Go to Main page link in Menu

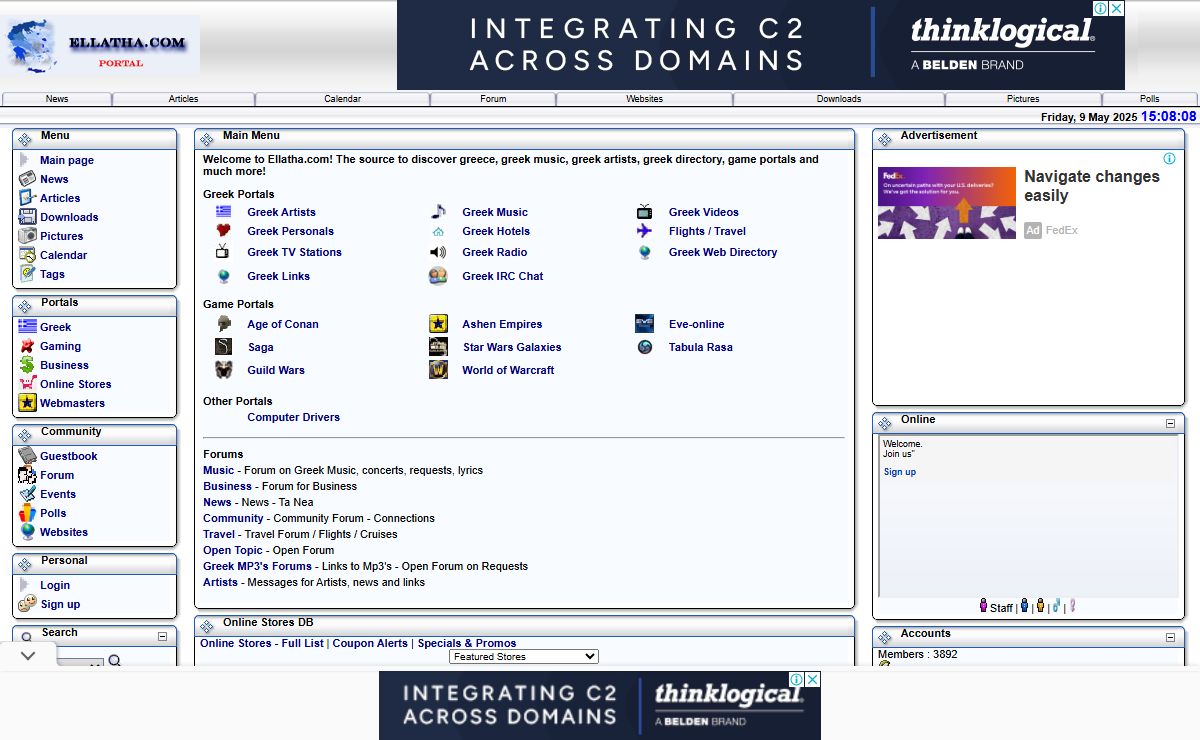[x=67, y=160]
